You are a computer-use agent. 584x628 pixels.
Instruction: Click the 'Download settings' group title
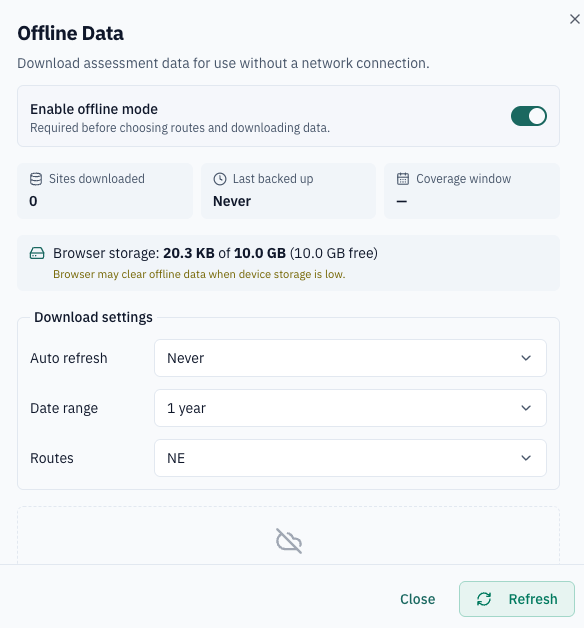click(93, 317)
